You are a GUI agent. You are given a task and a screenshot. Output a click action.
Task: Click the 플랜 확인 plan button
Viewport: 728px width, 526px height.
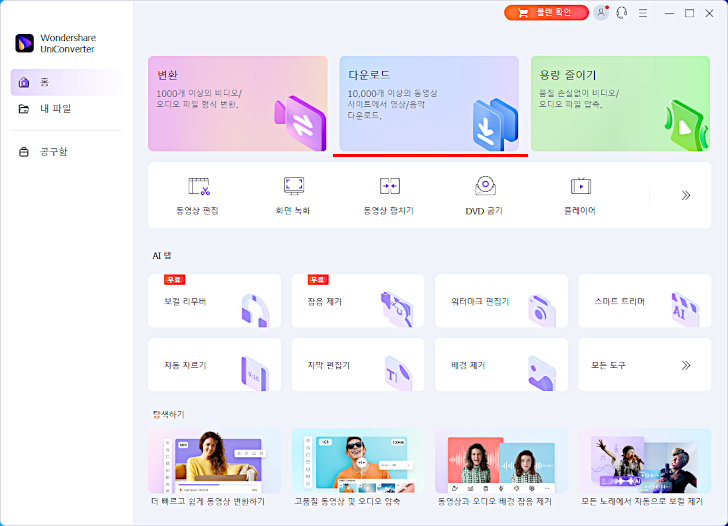546,13
